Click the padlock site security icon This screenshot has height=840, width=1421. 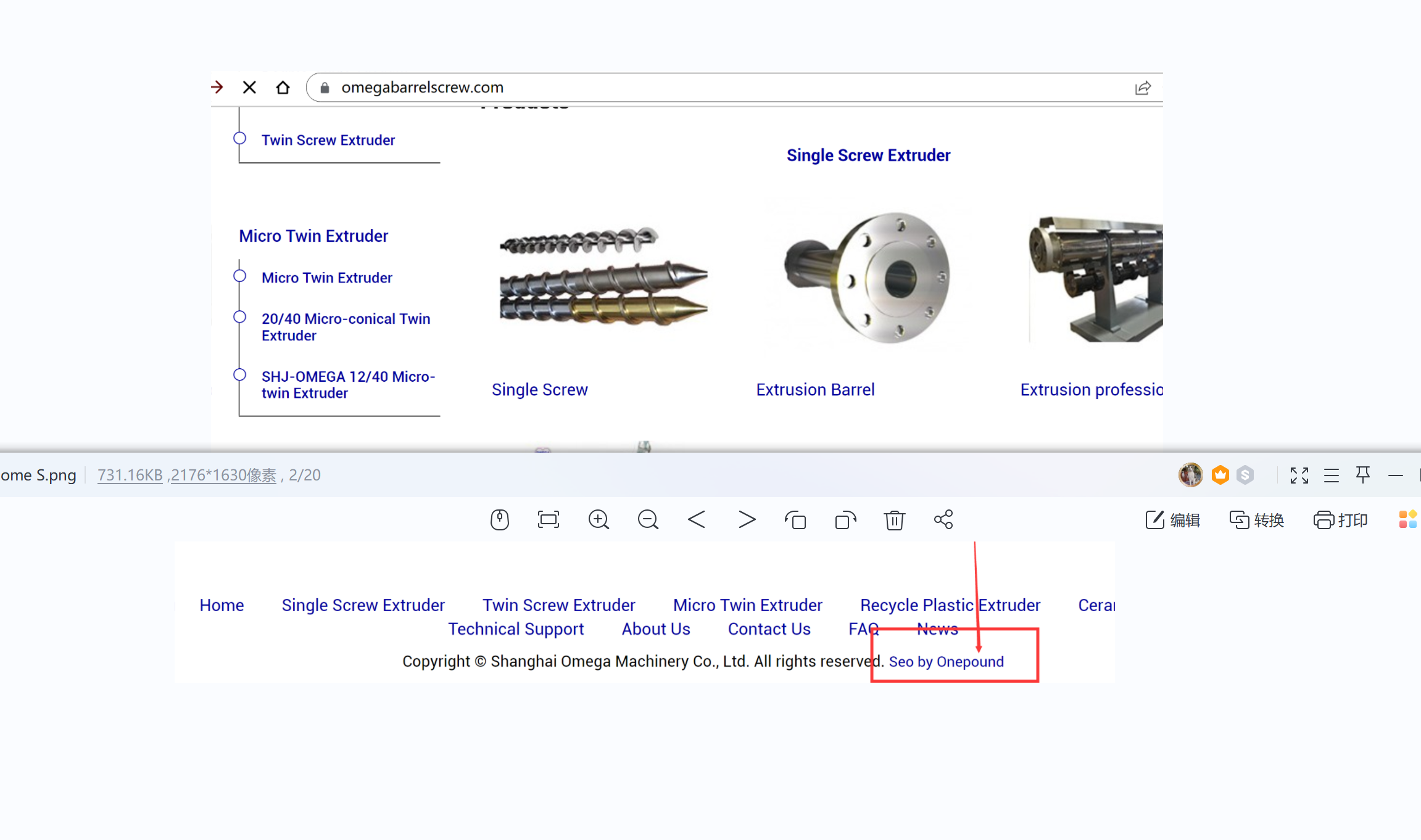(325, 88)
